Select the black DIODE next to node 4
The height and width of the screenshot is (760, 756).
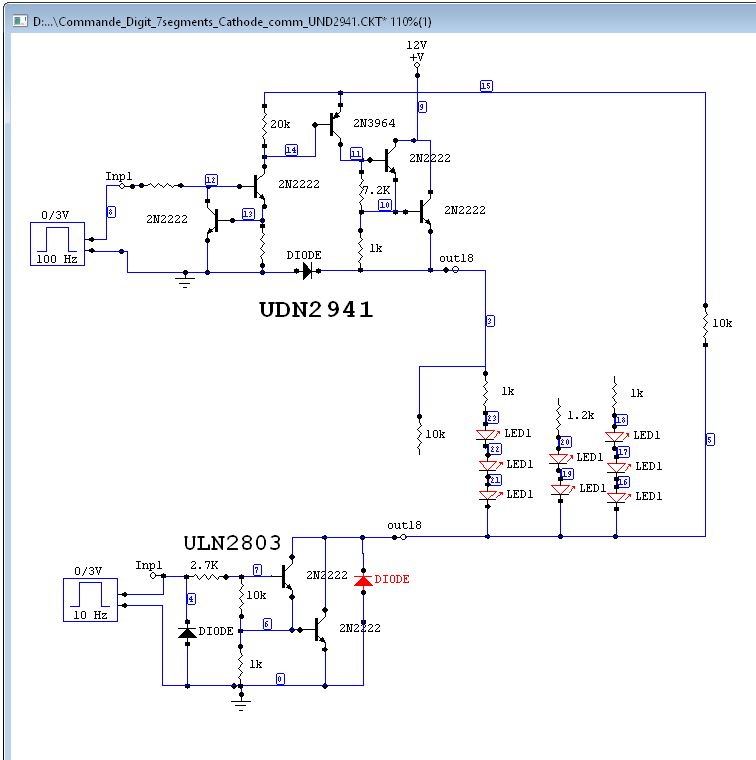click(188, 632)
